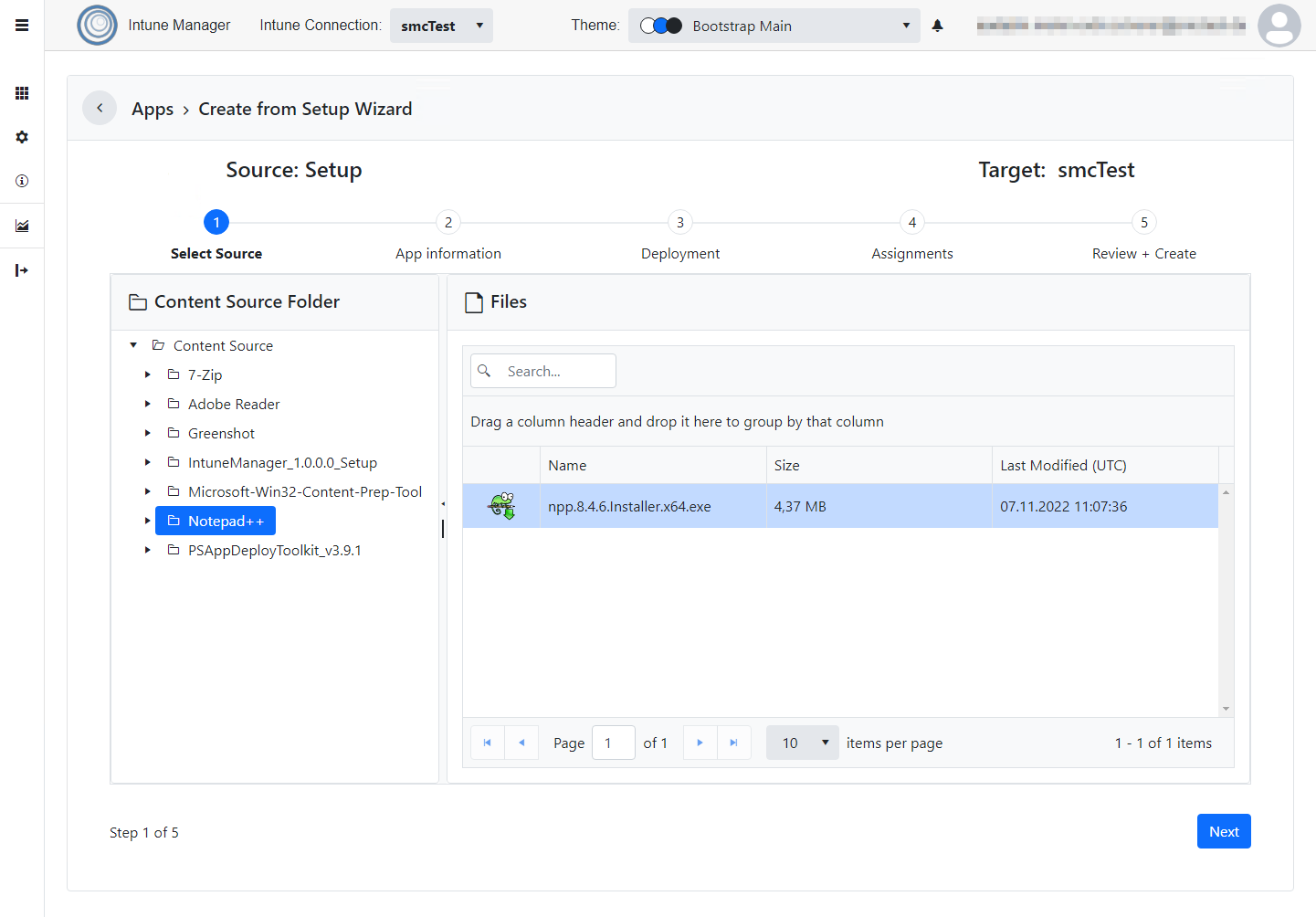Open the Intune Connection smcTest dropdown
1316x917 pixels.
coord(441,26)
